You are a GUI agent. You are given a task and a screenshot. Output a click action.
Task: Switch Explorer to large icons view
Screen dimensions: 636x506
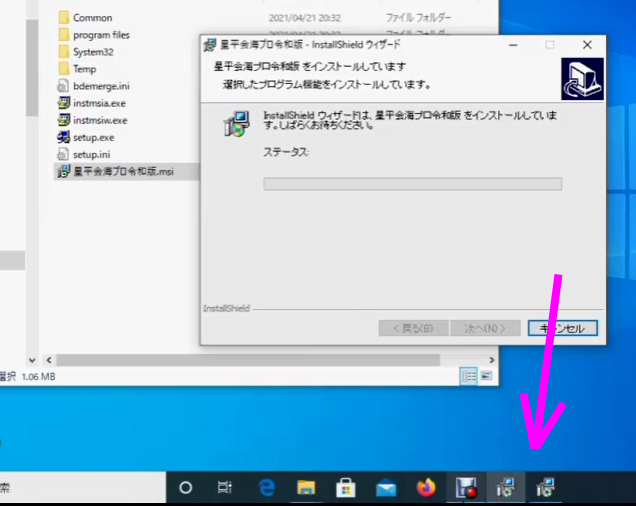(486, 376)
